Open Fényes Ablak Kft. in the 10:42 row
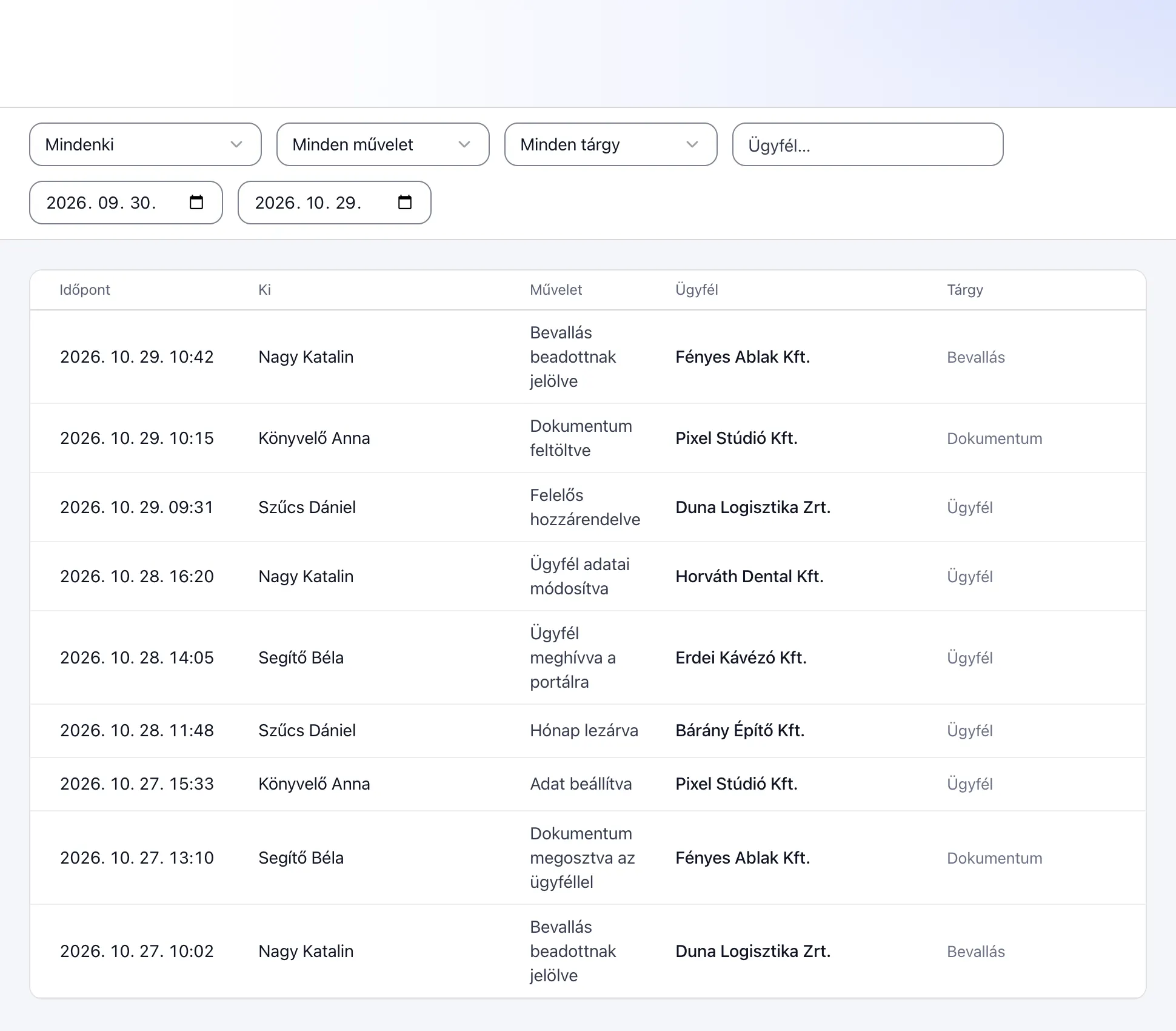Screen dimensions: 1176x1031 [x=743, y=357]
